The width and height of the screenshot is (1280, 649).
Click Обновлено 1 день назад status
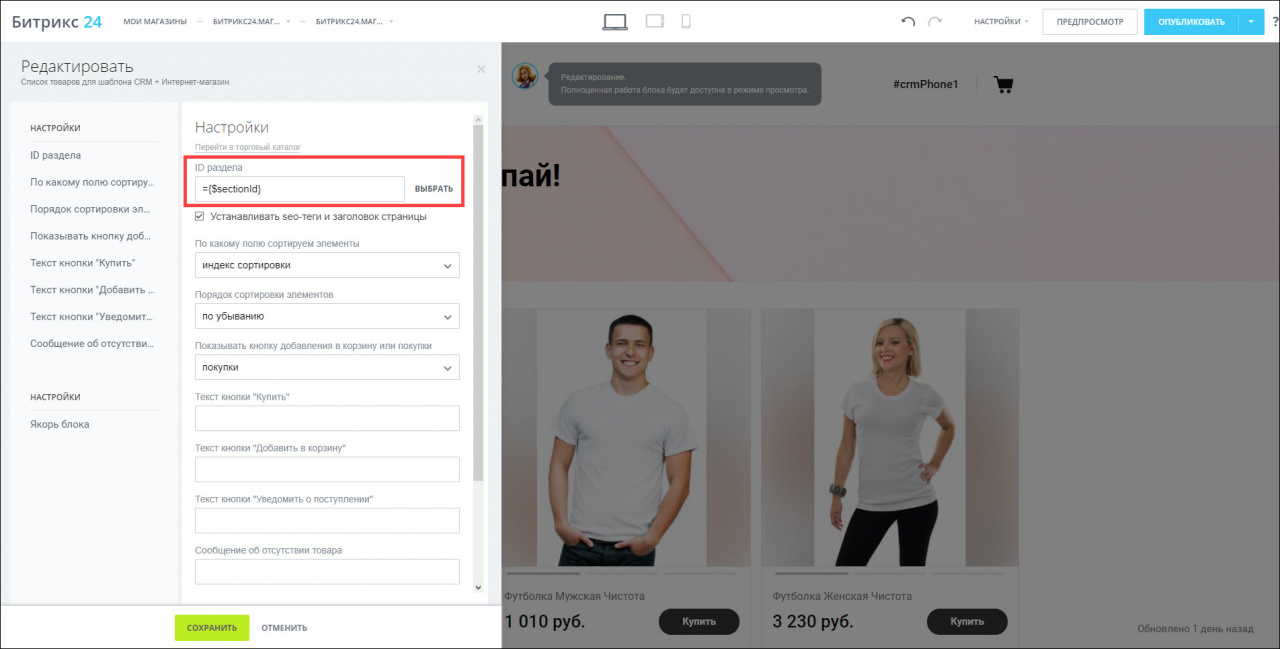click(1195, 629)
